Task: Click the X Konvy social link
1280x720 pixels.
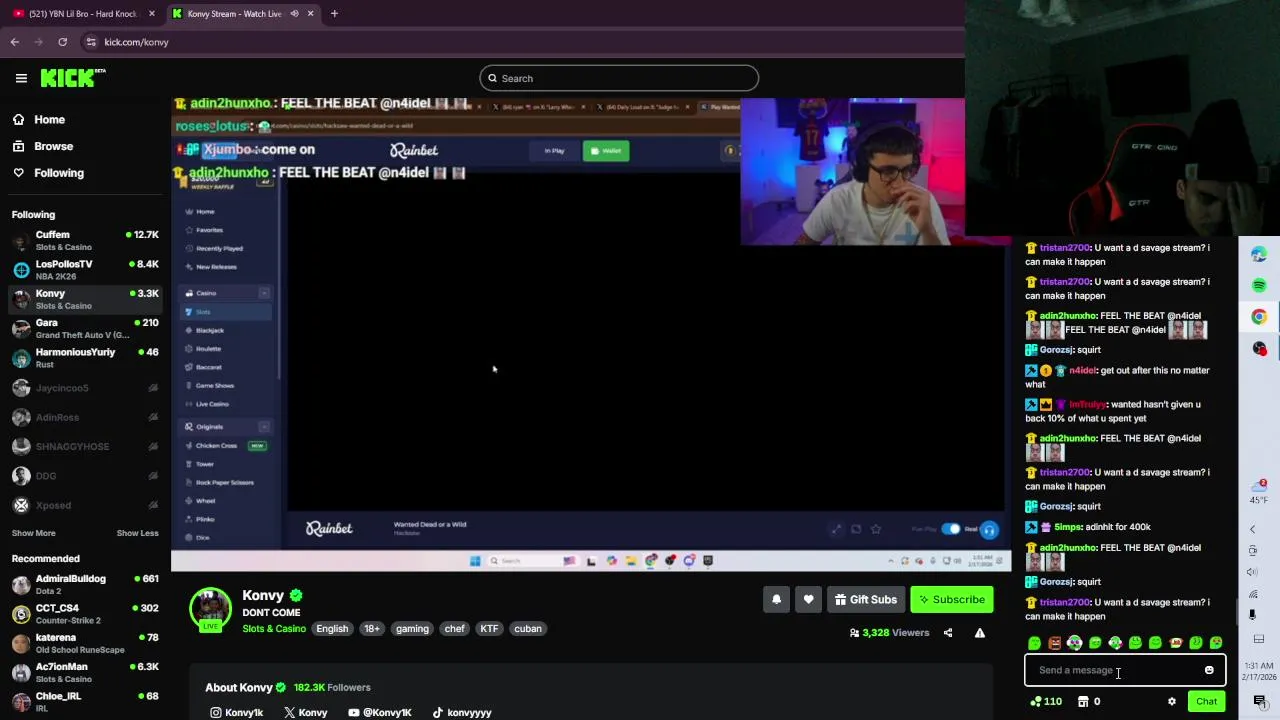Action: pos(305,713)
